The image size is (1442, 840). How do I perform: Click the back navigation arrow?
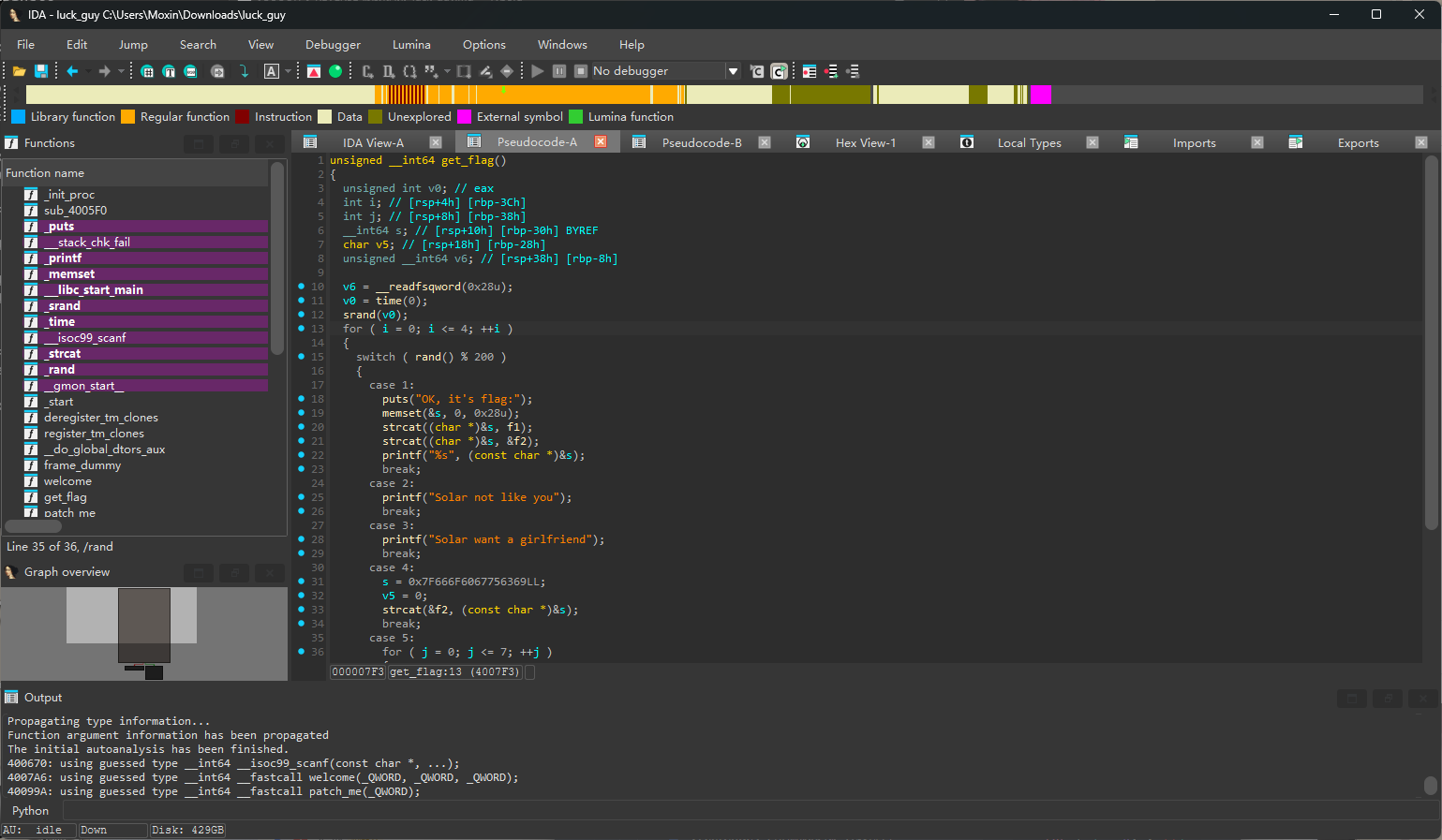tap(72, 71)
